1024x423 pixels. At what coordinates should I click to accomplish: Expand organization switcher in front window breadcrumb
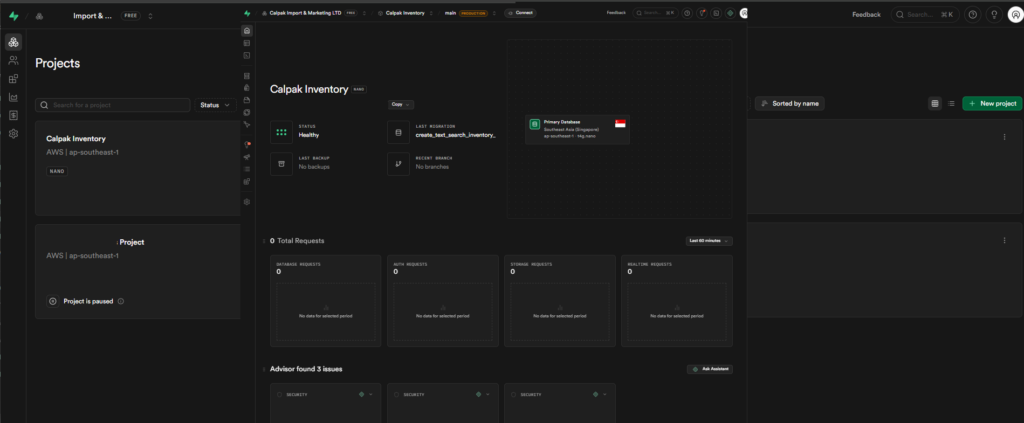pyautogui.click(x=364, y=13)
